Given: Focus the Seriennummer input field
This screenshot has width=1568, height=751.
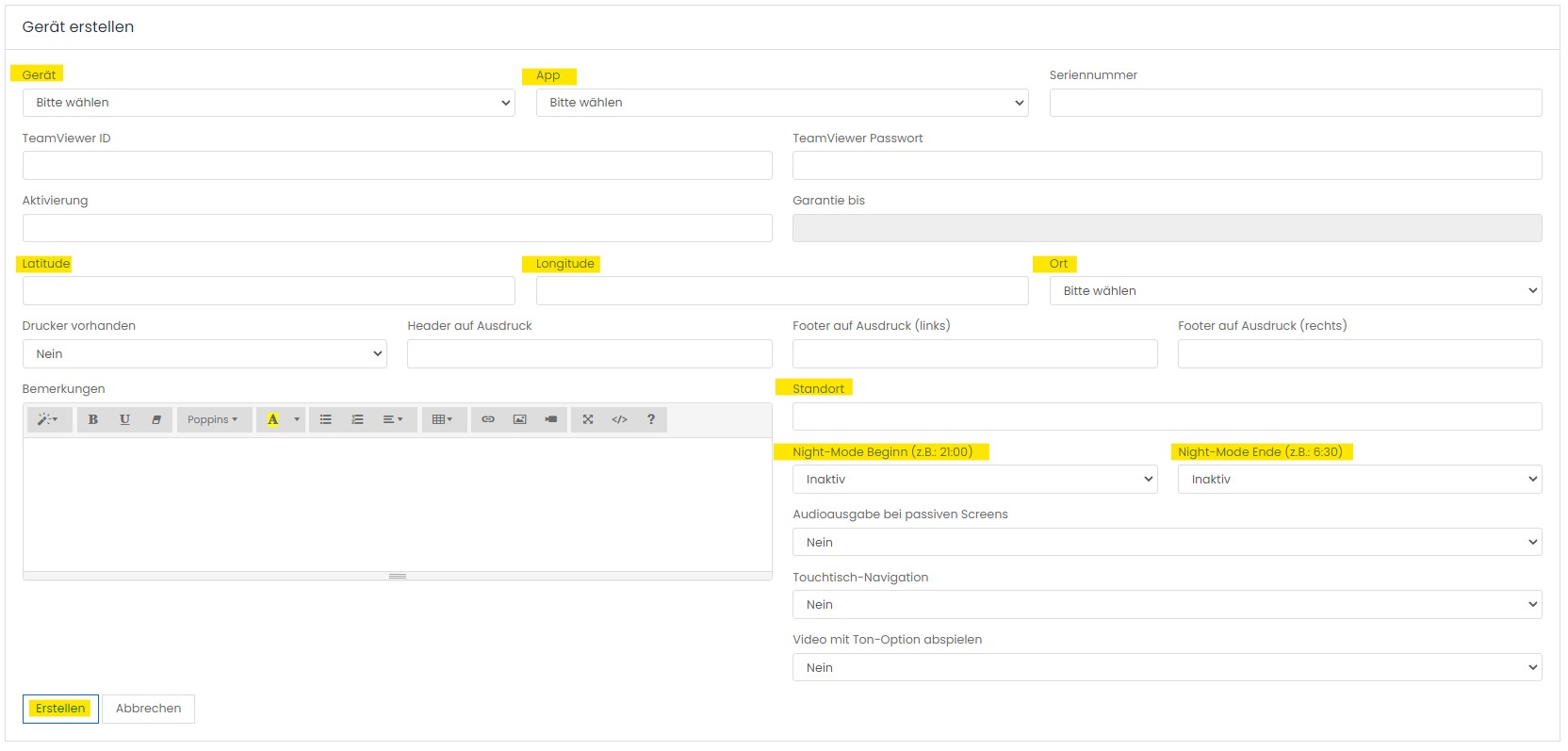Looking at the screenshot, I should click(1296, 103).
